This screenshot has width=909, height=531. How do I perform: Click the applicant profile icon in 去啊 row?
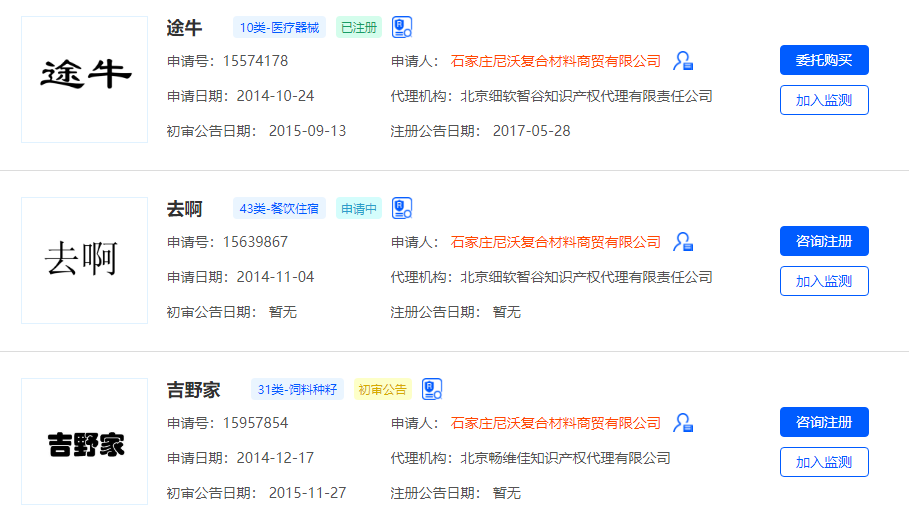pos(683,242)
